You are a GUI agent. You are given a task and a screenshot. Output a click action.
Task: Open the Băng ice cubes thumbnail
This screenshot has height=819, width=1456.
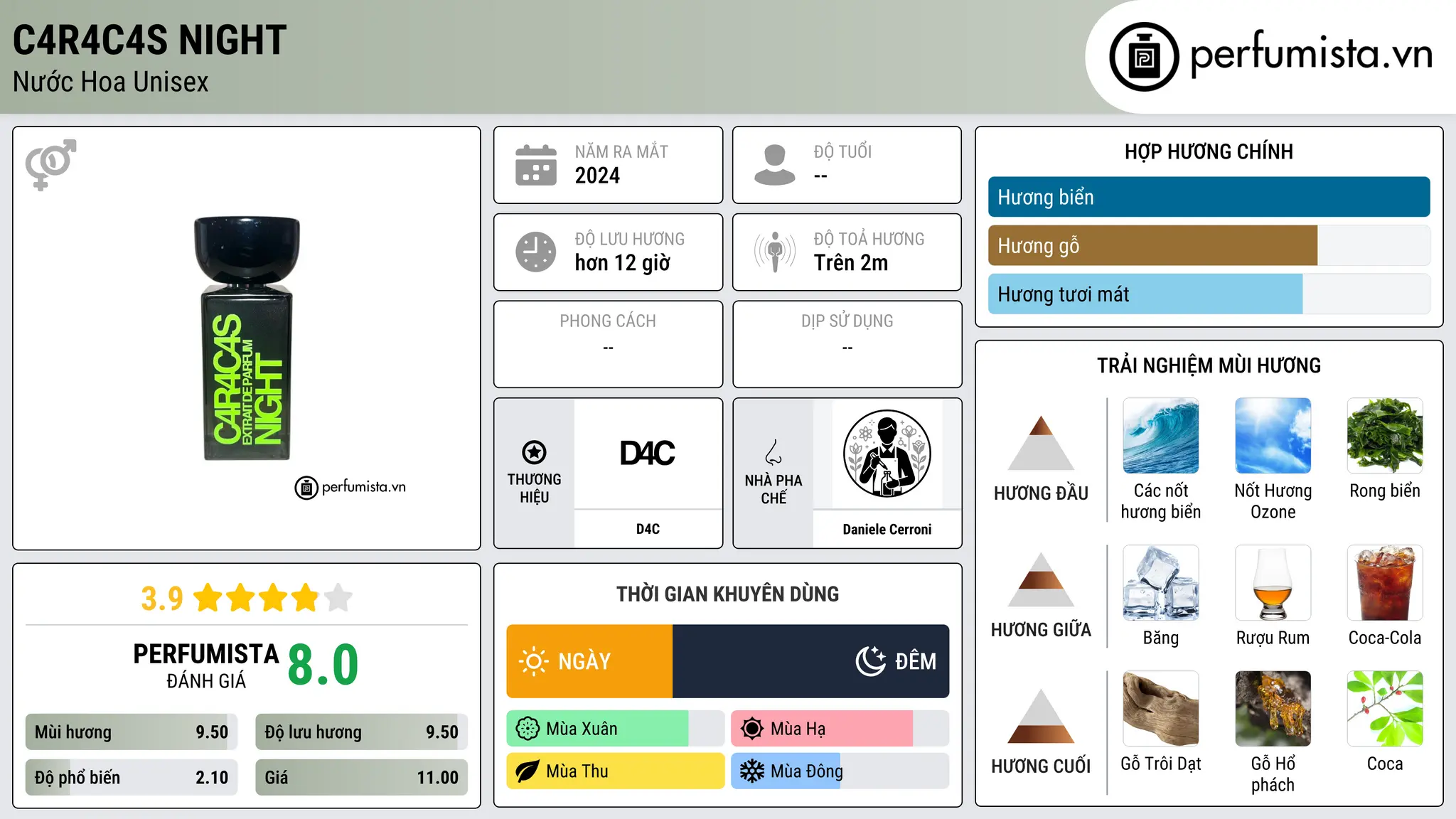pos(1160,583)
